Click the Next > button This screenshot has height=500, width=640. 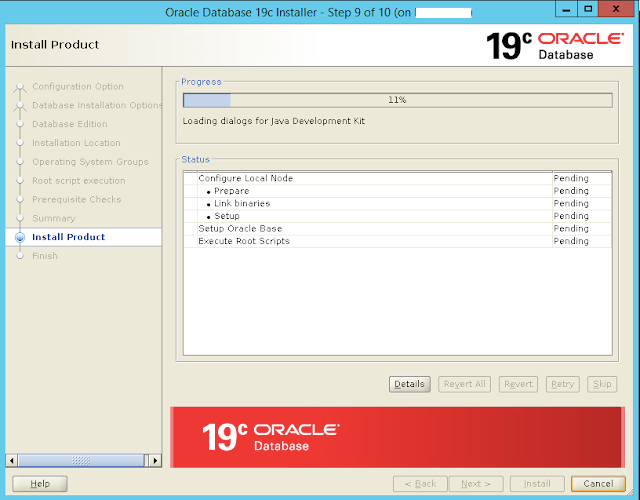(x=476, y=484)
